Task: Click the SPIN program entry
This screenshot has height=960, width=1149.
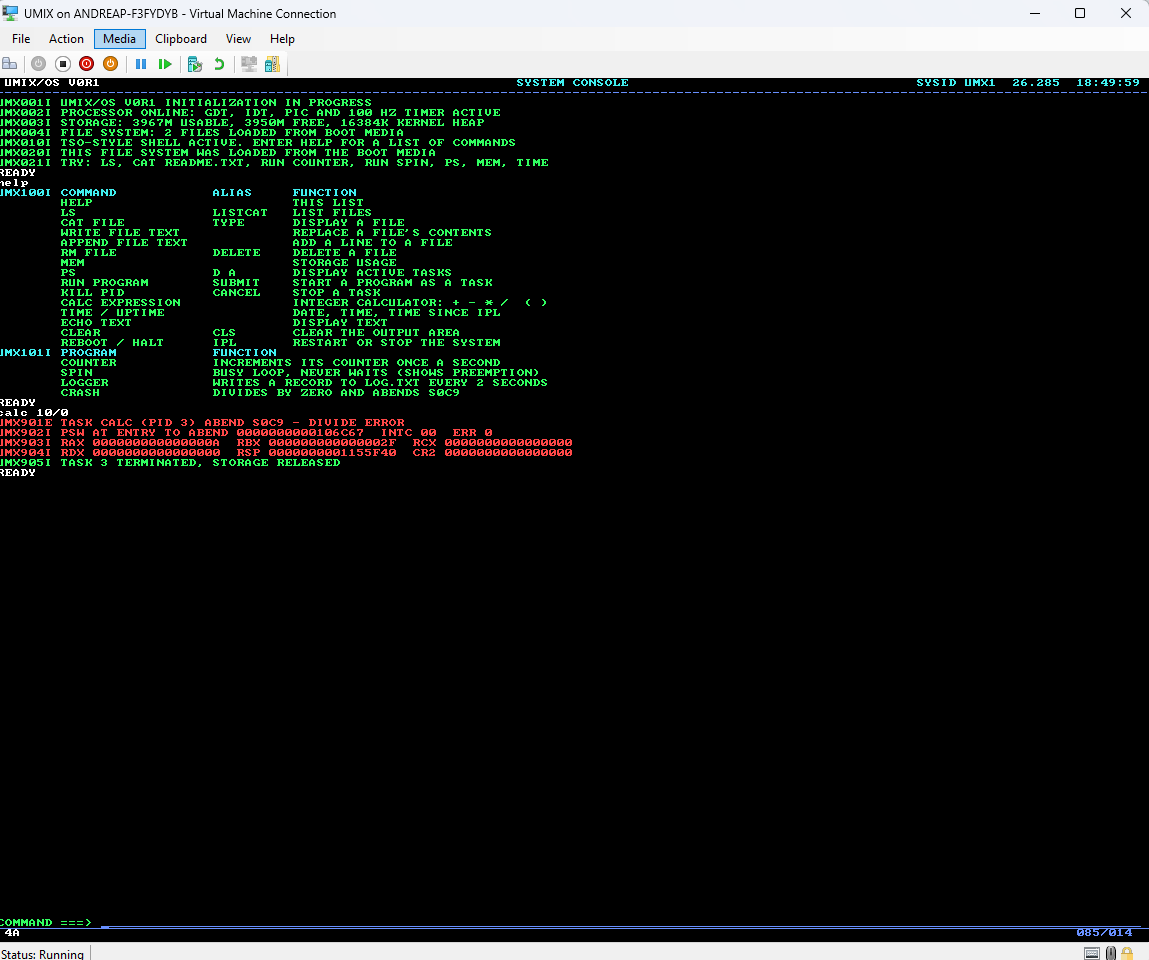Action: coord(76,372)
